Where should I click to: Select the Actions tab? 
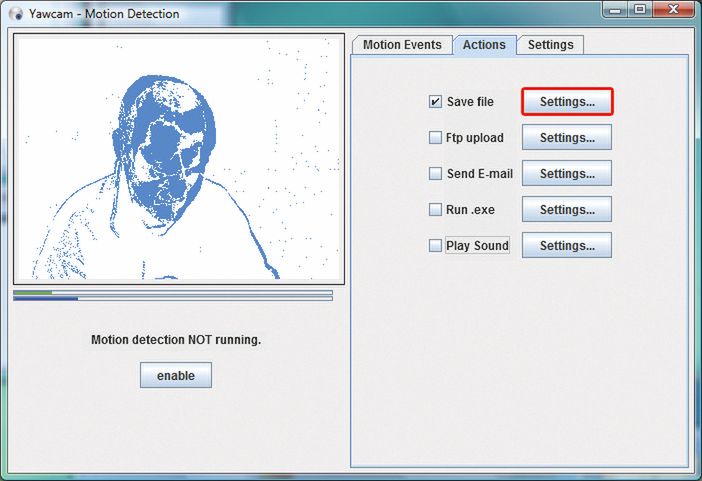(x=484, y=45)
